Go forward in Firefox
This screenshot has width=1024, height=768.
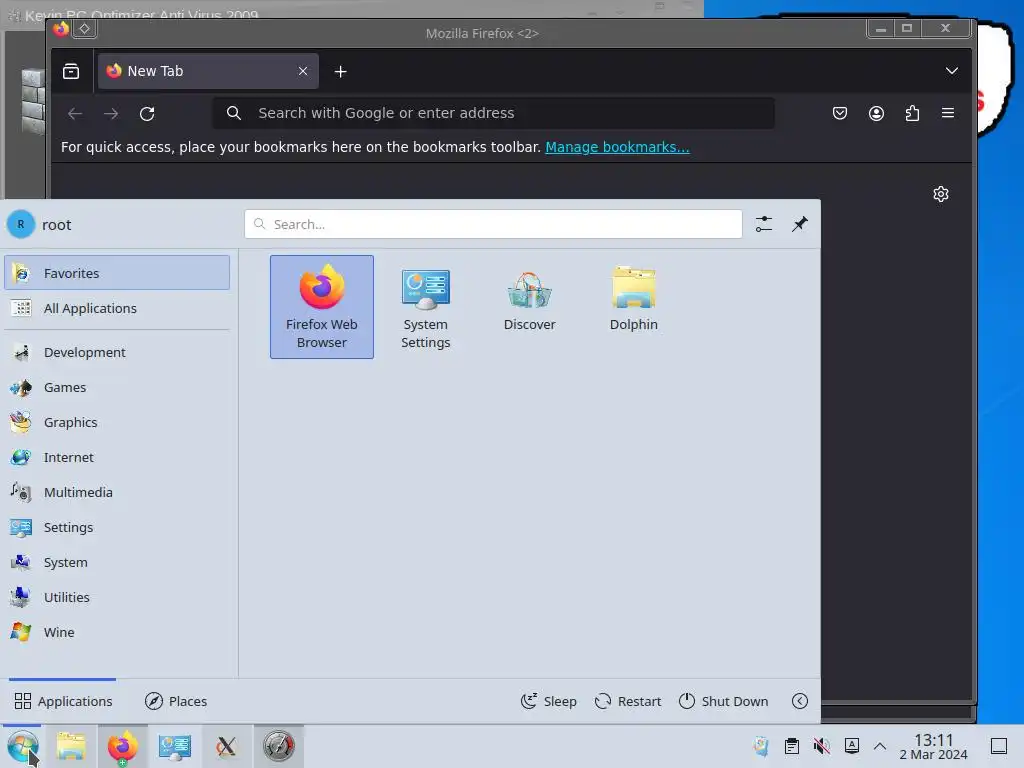111,114
